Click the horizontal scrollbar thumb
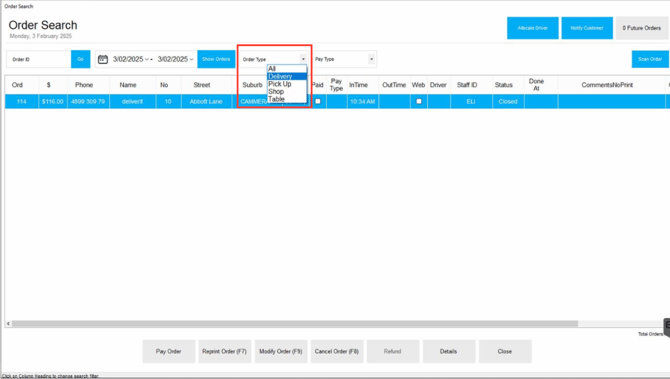 (x=295, y=324)
